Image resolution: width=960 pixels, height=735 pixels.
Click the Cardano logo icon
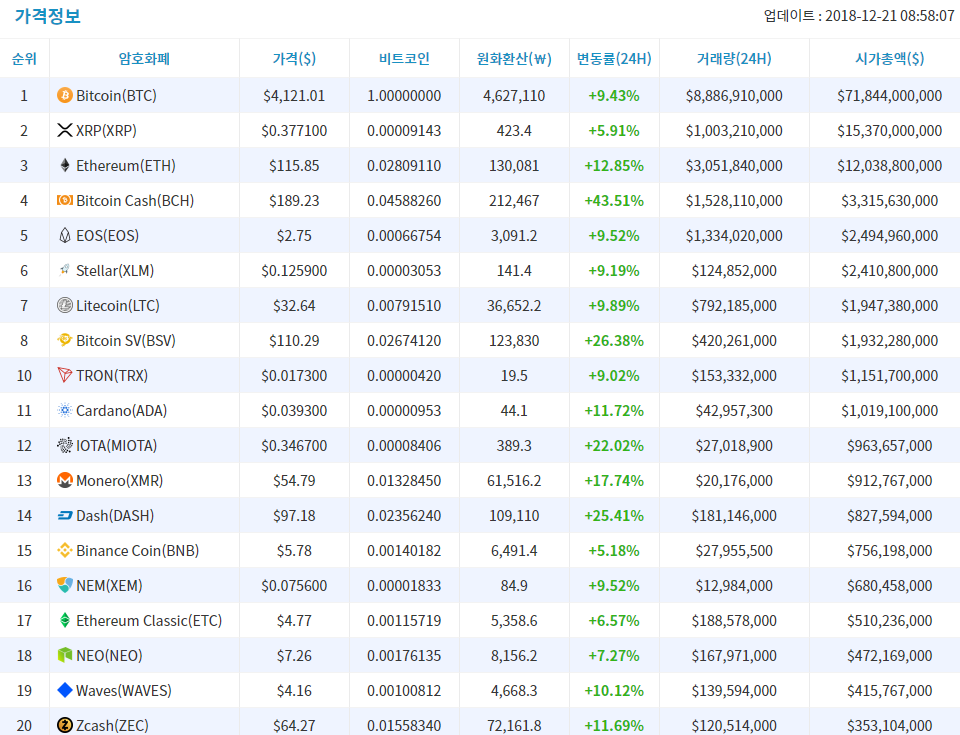point(64,410)
